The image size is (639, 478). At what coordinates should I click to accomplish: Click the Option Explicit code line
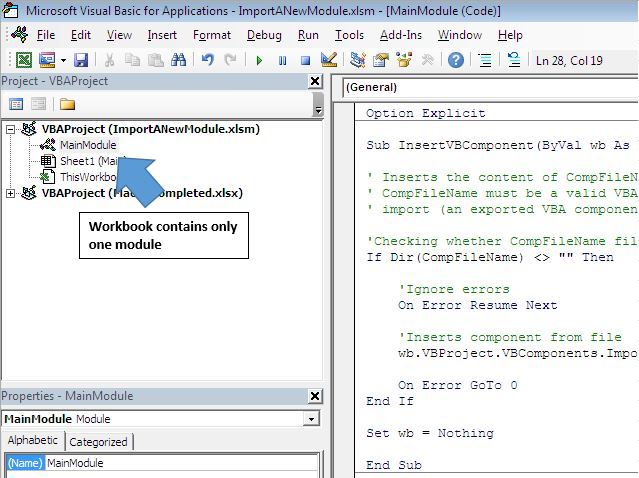pyautogui.click(x=425, y=113)
